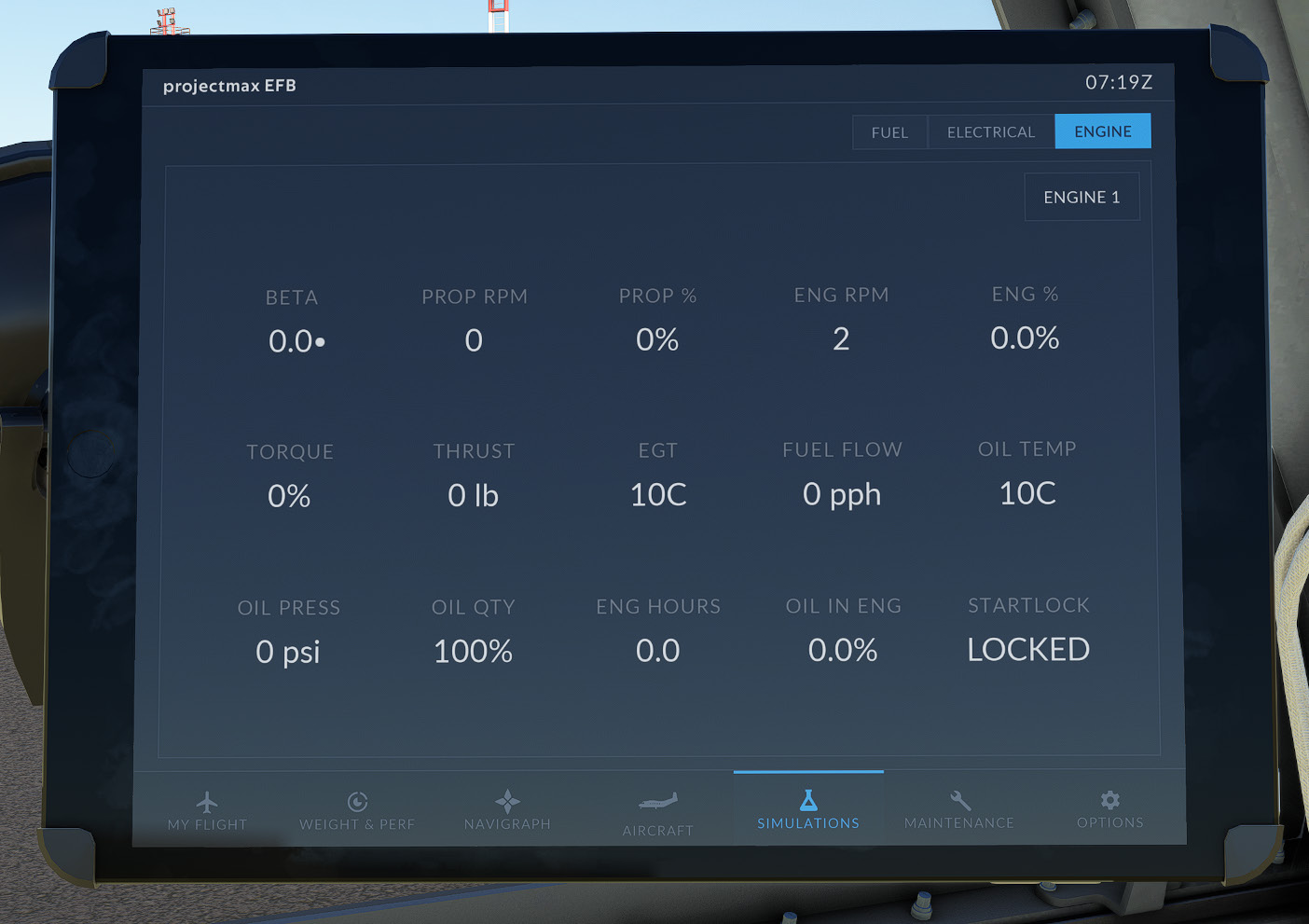The height and width of the screenshot is (924, 1309).
Task: Click the WEIGHT & PERF label
Action: [357, 824]
